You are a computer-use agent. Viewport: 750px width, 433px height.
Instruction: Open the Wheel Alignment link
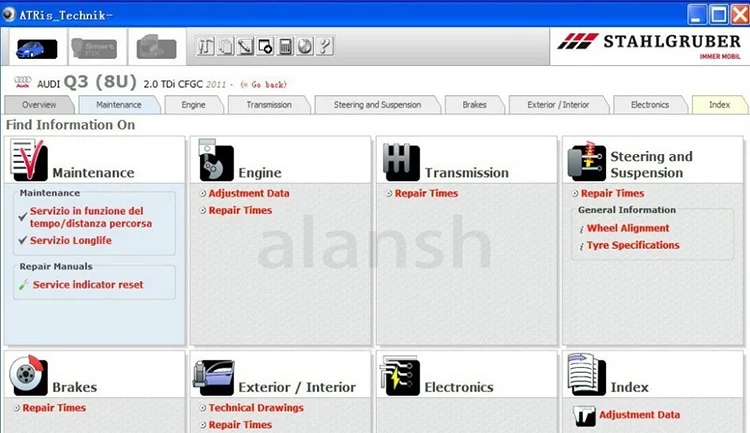(x=628, y=228)
